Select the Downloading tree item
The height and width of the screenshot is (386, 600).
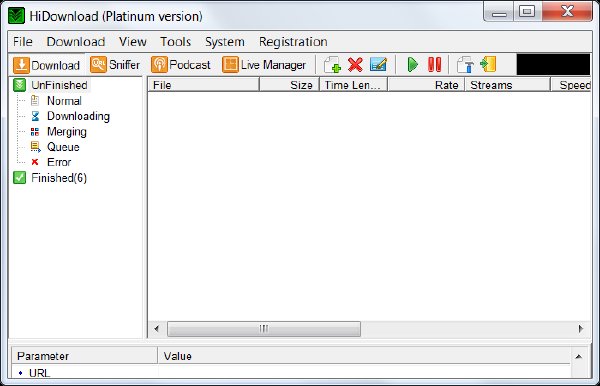click(78, 116)
